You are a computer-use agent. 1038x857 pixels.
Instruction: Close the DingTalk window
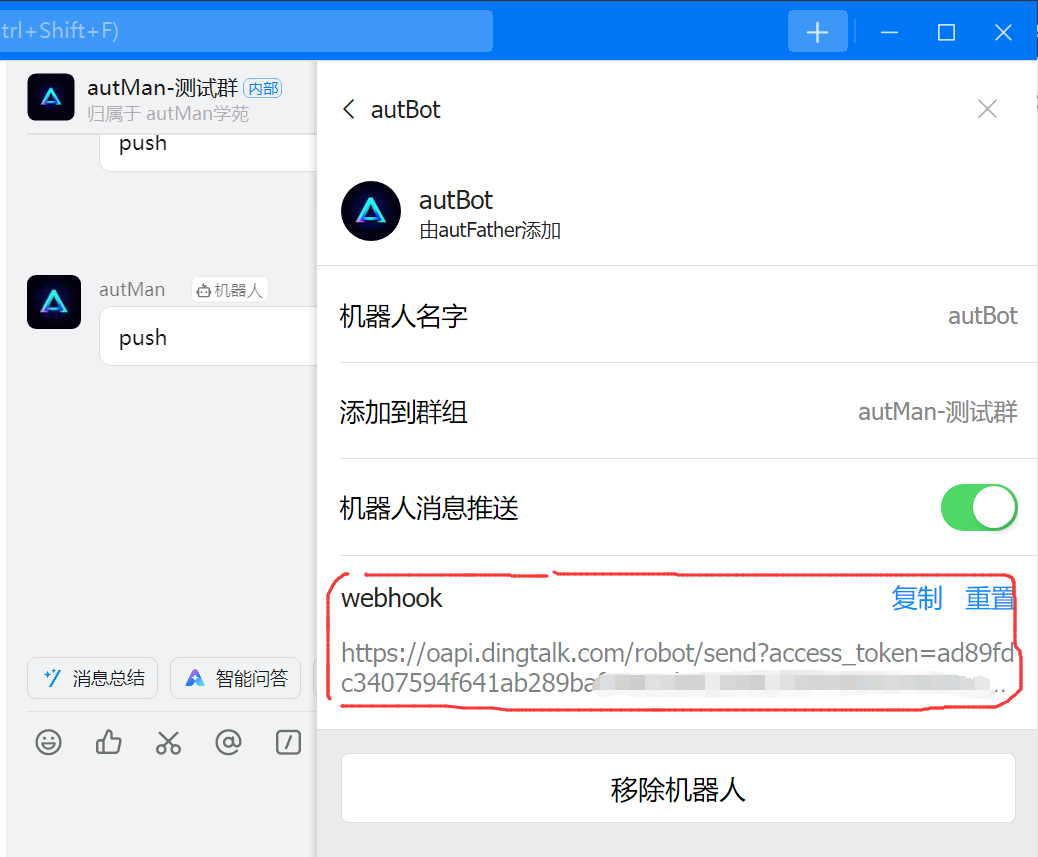[x=1003, y=32]
